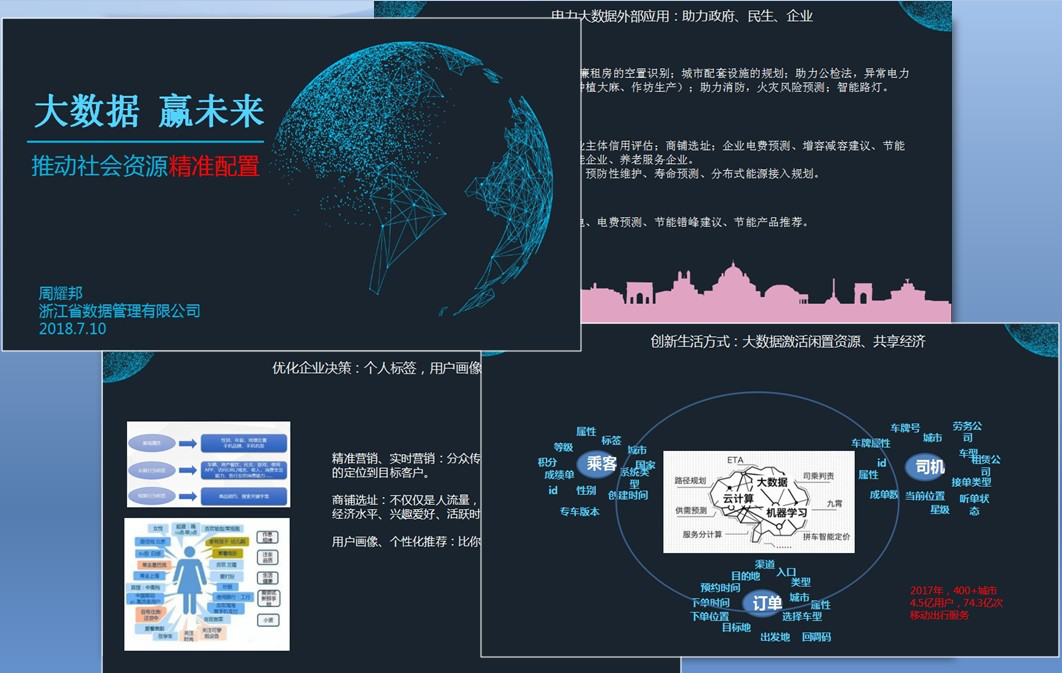The width and height of the screenshot is (1062, 673).
Task: Click the 回调码 tag
Action: [x=816, y=637]
